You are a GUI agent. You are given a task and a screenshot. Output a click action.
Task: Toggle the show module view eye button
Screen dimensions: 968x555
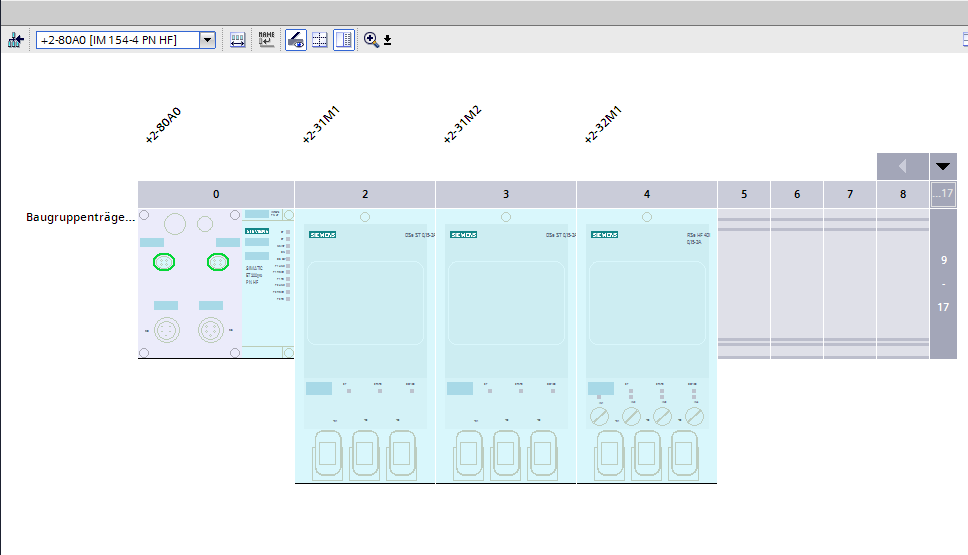click(296, 40)
